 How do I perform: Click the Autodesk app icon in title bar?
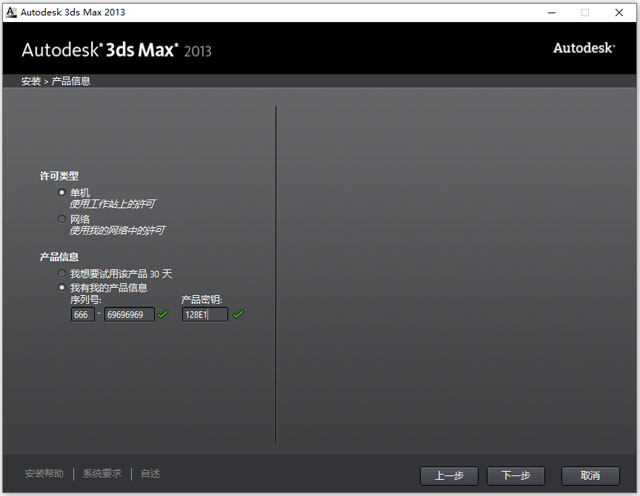click(x=11, y=12)
